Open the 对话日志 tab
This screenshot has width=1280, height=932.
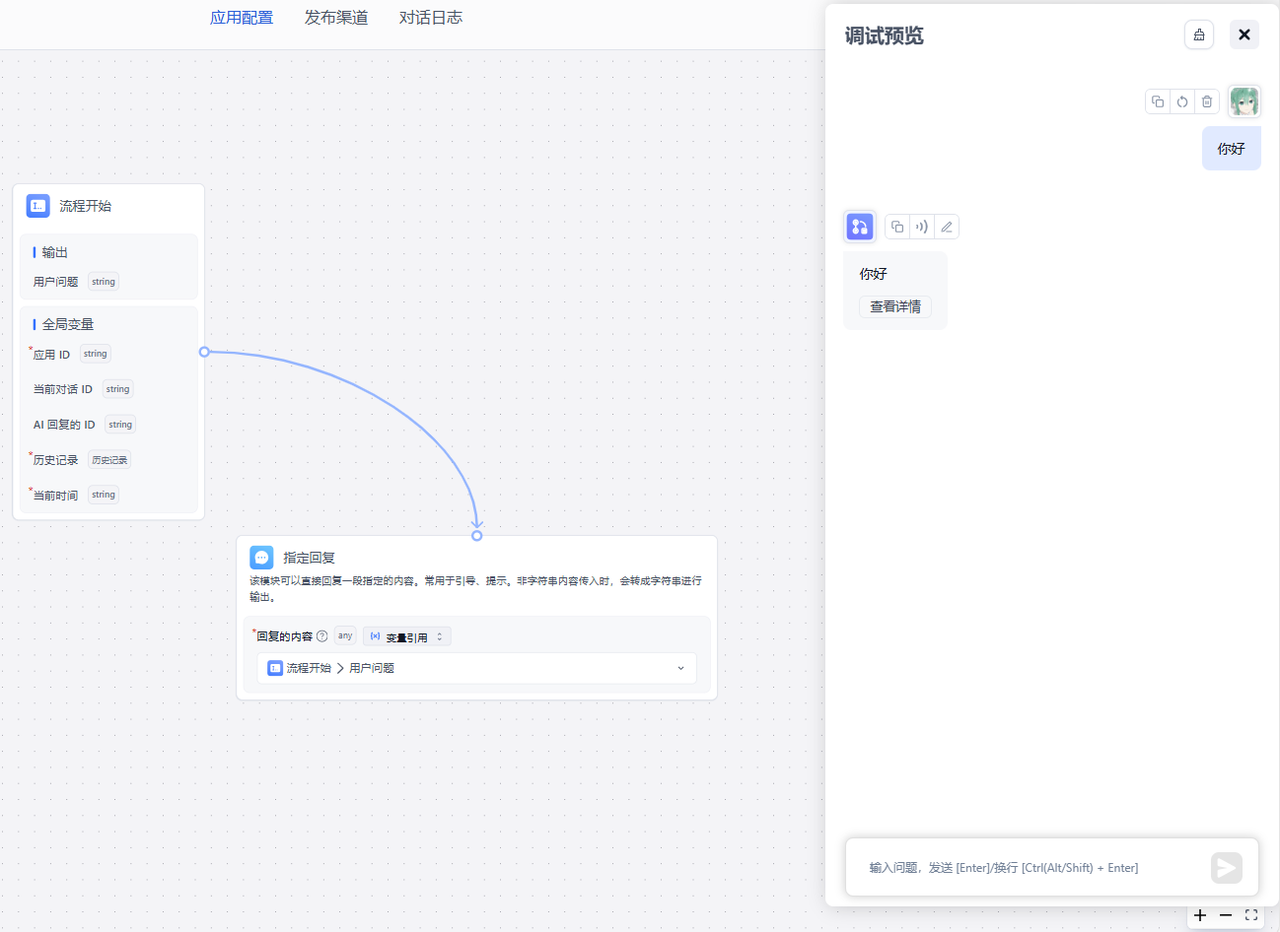[x=431, y=18]
